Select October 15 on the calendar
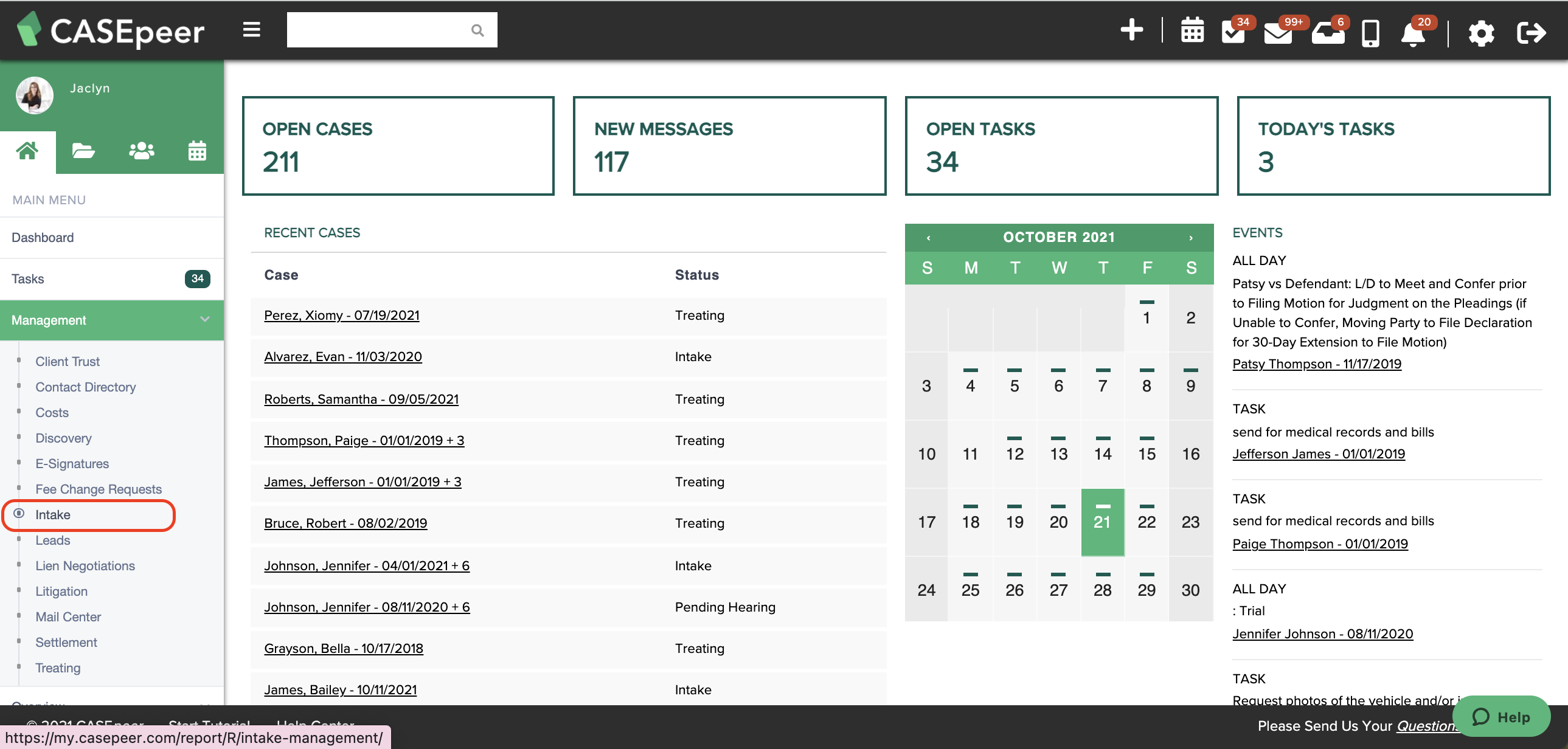Screen dimensions: 1568x749 pyautogui.click(x=1146, y=454)
